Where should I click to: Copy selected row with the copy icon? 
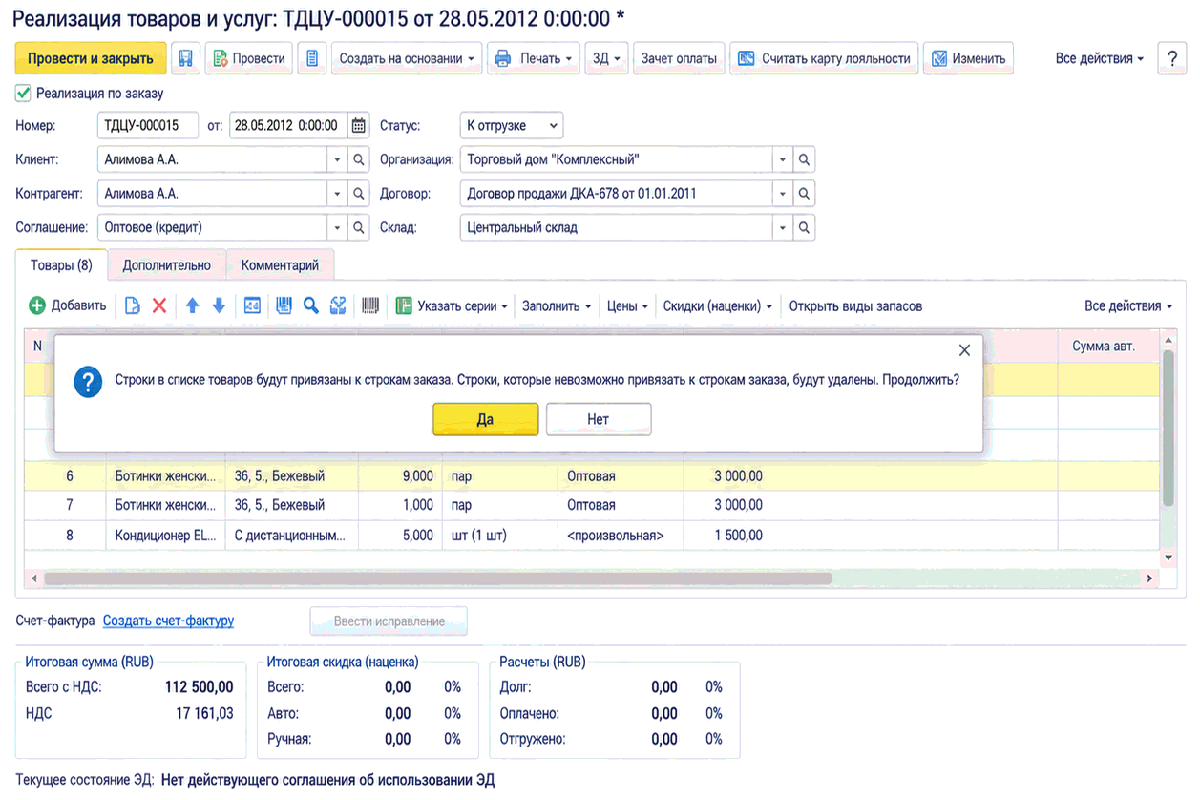point(132,306)
